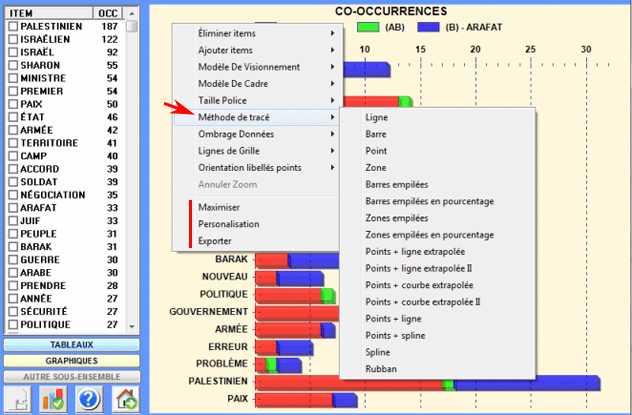
Task: Click the home icon with green arrow
Action: pos(126,399)
